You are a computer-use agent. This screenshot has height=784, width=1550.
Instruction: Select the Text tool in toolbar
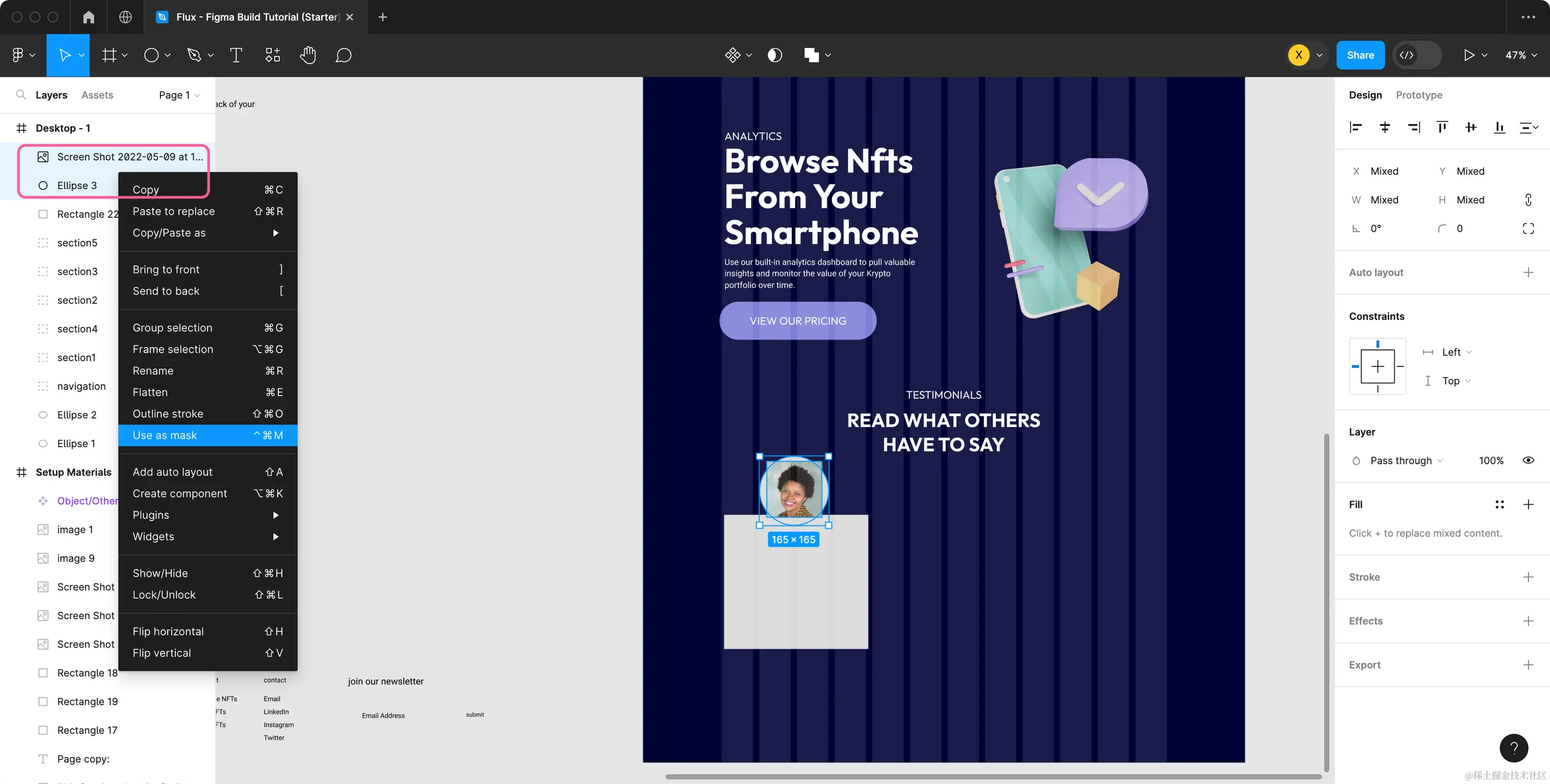[236, 55]
